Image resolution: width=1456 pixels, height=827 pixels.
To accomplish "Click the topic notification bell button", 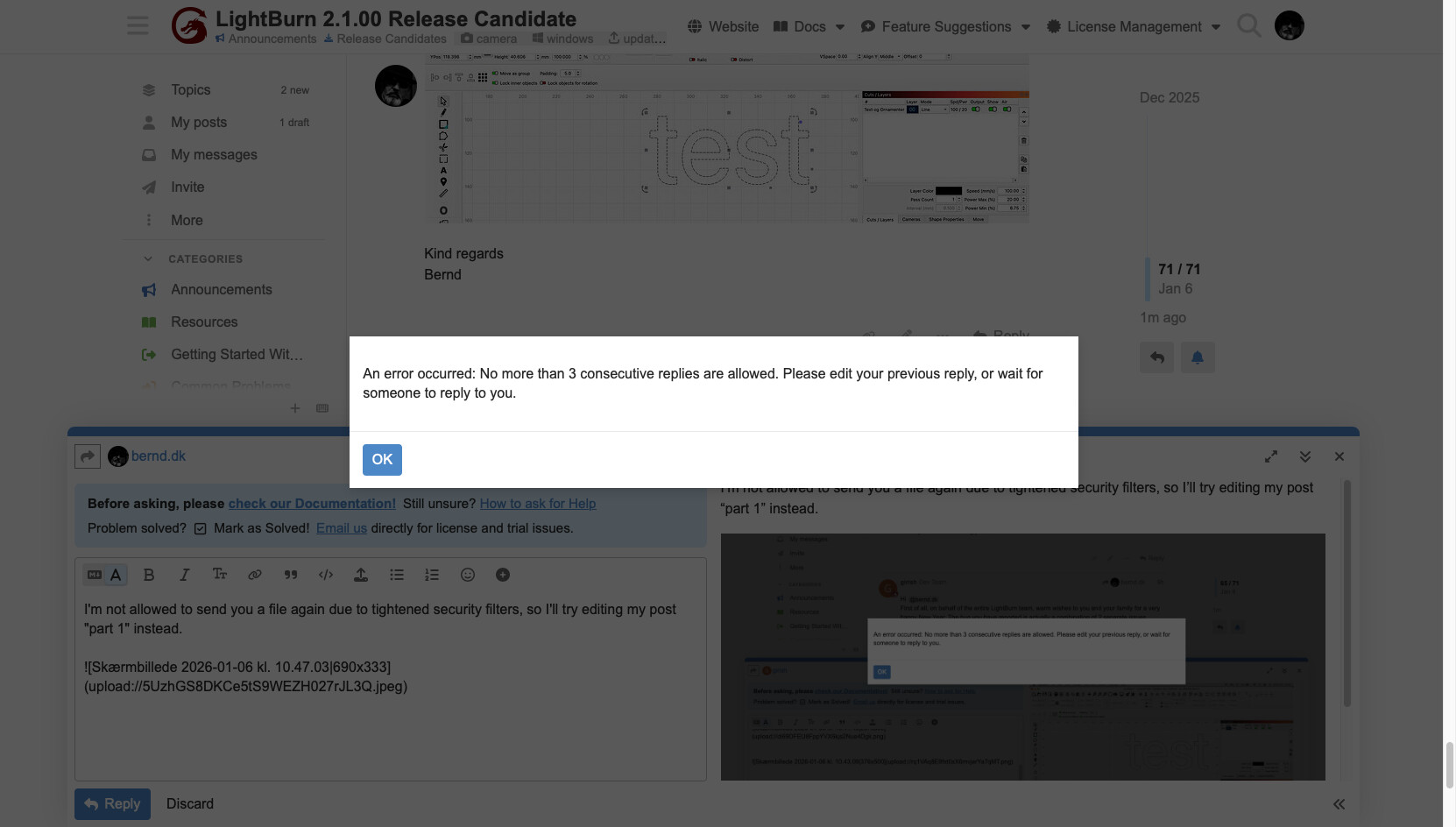I will 1198,357.
